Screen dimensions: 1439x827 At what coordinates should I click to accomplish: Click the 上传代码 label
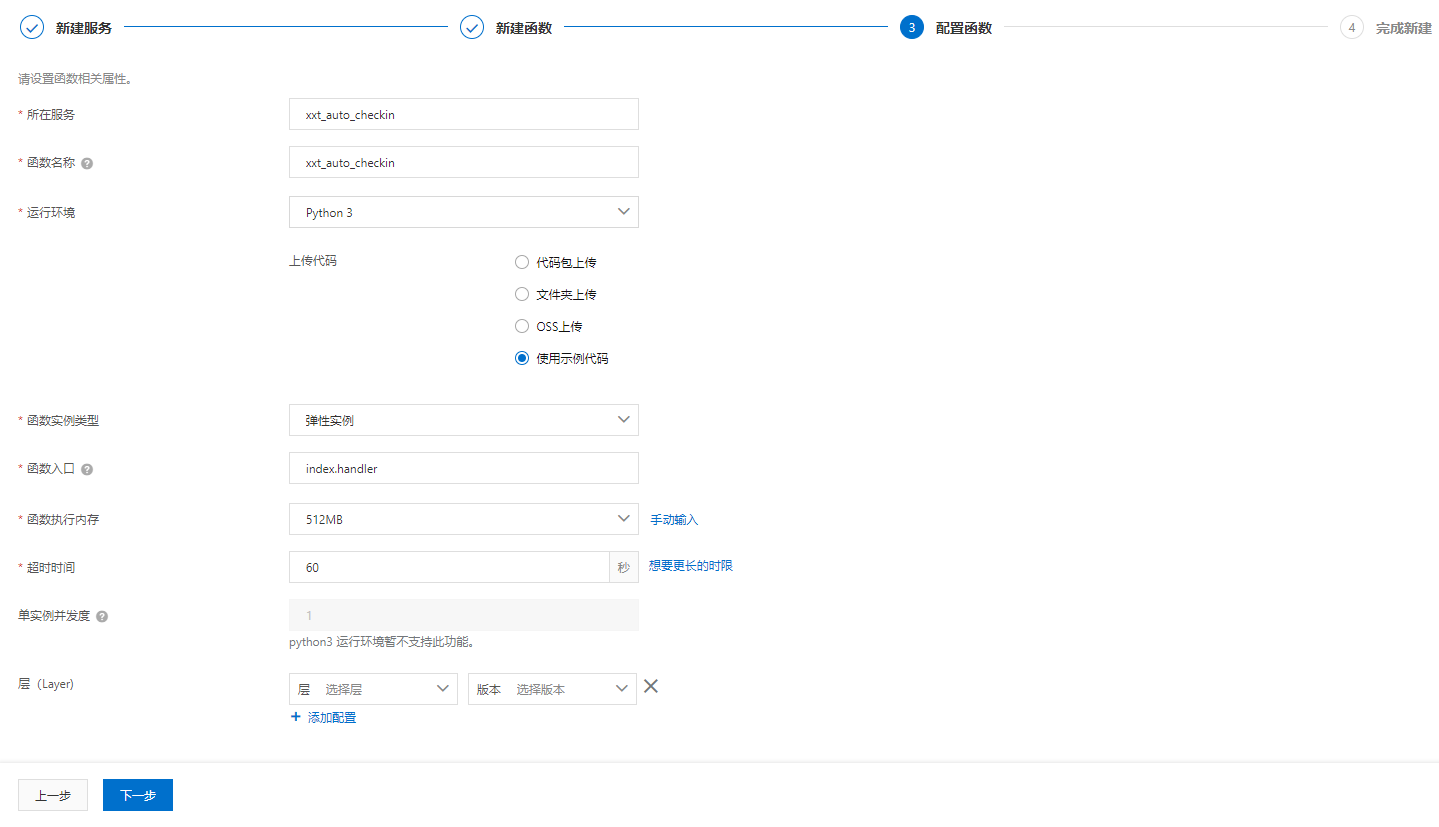[313, 261]
